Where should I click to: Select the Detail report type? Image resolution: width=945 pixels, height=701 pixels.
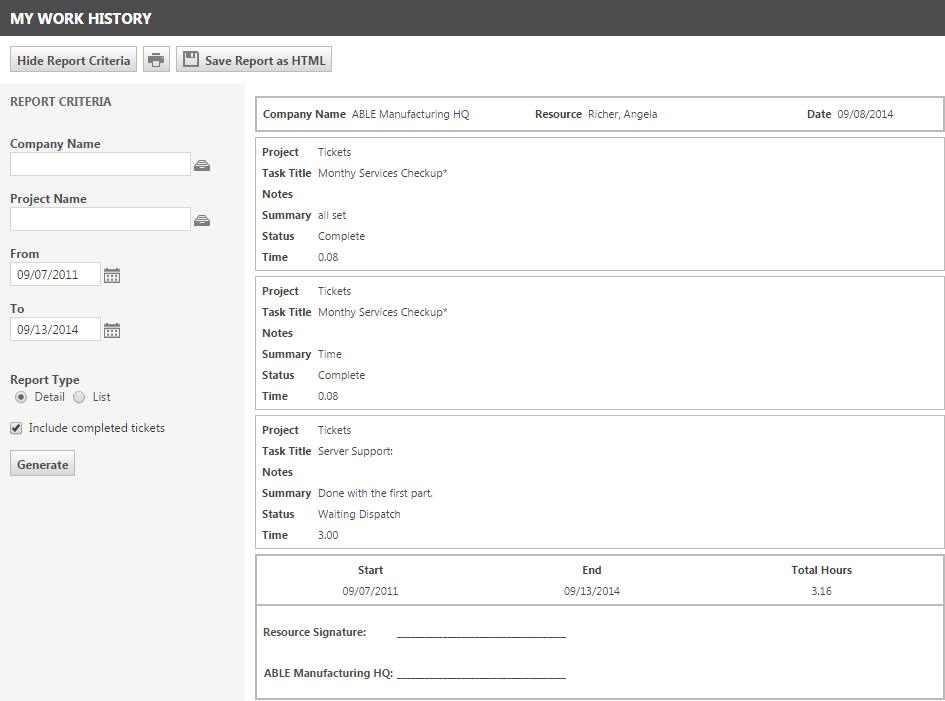pos(21,397)
